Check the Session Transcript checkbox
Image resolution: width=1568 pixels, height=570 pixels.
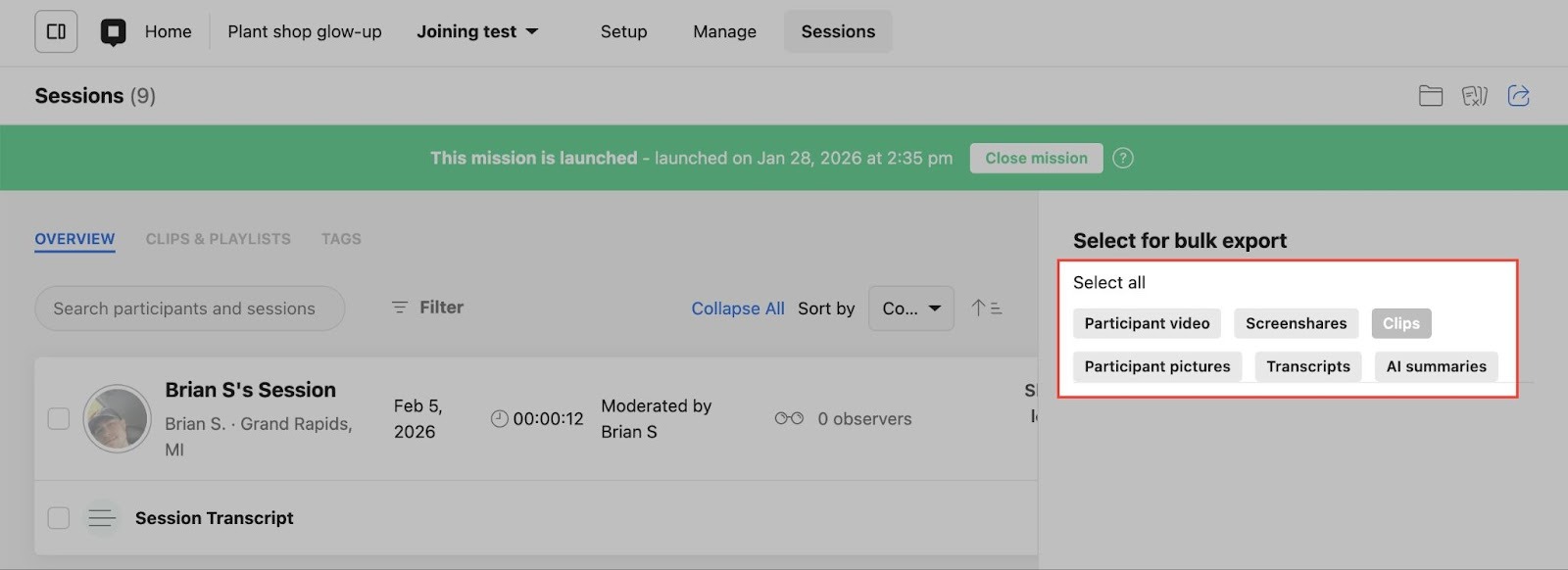tap(59, 518)
